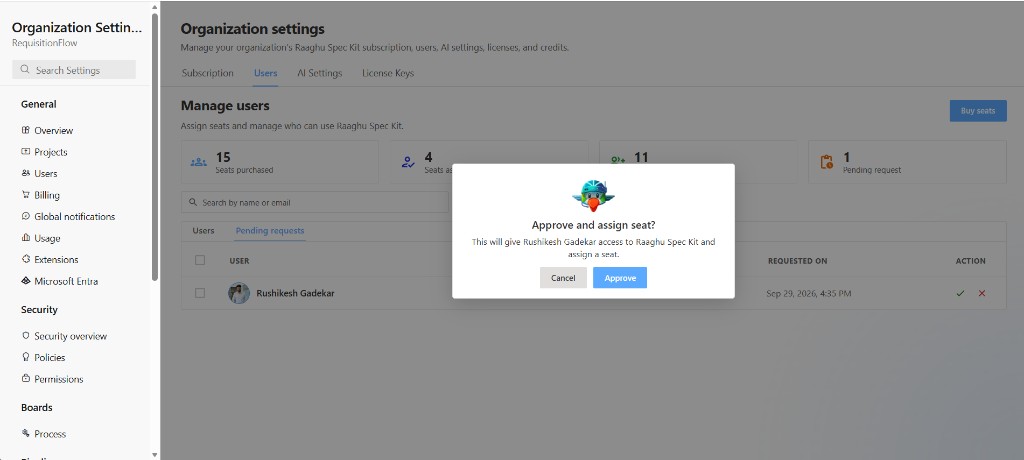Check the box for Rushikesh Gadekar's row
The image size is (1024, 460).
[x=200, y=293]
